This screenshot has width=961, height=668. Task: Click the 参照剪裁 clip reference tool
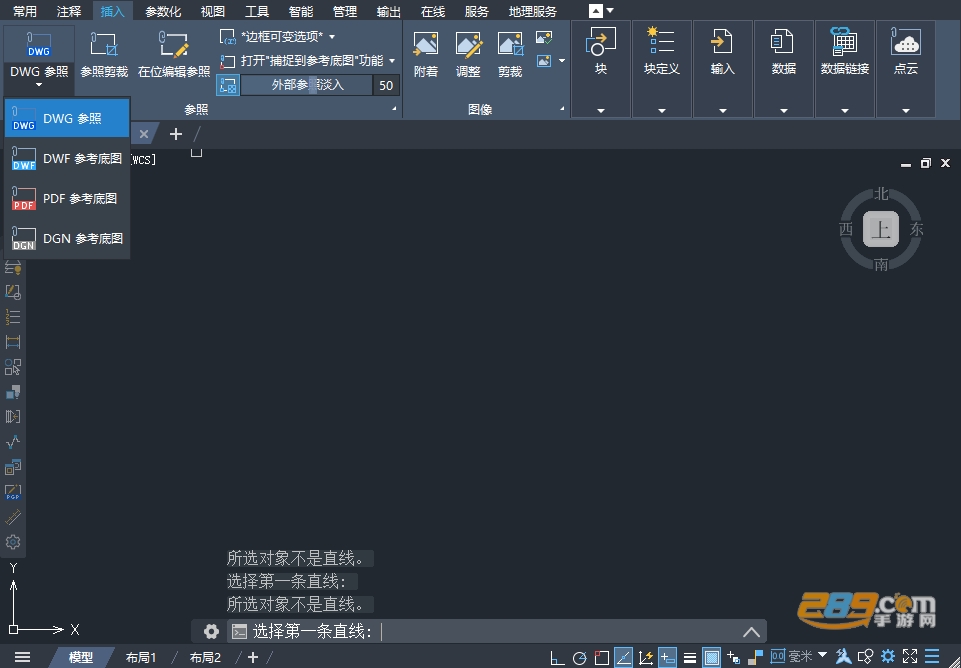(x=104, y=55)
